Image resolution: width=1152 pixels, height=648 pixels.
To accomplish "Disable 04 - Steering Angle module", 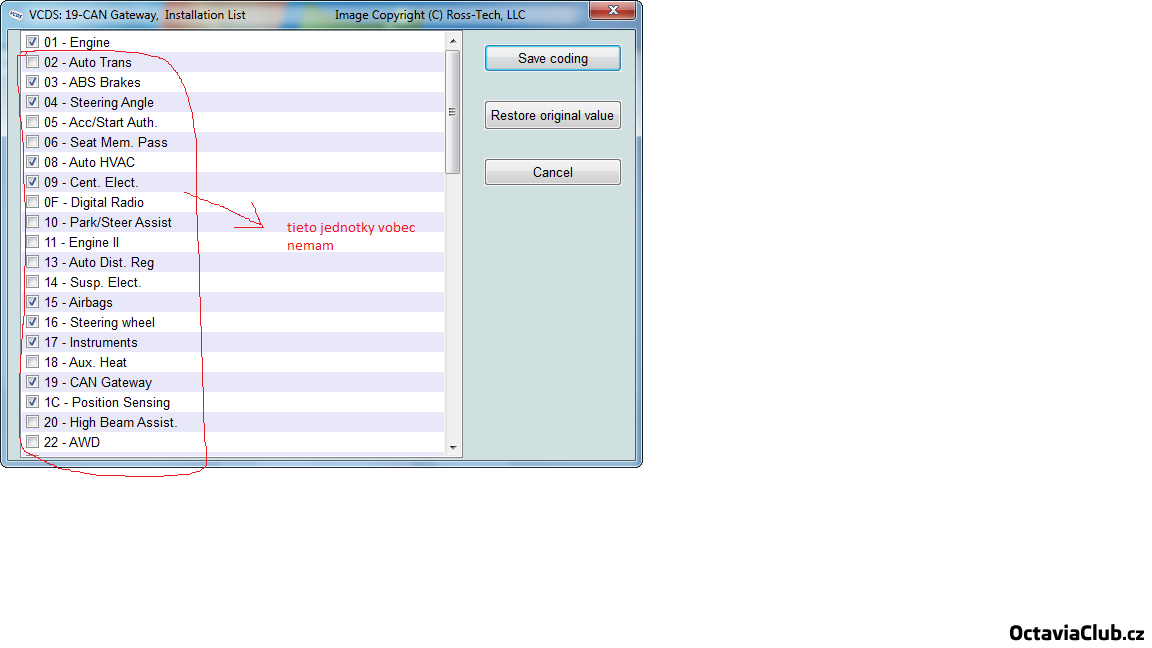I will tap(33, 102).
